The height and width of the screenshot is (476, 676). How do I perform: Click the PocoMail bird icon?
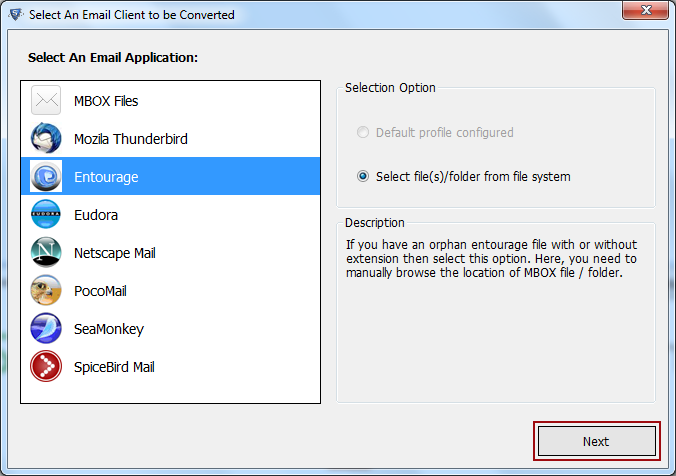pos(46,290)
